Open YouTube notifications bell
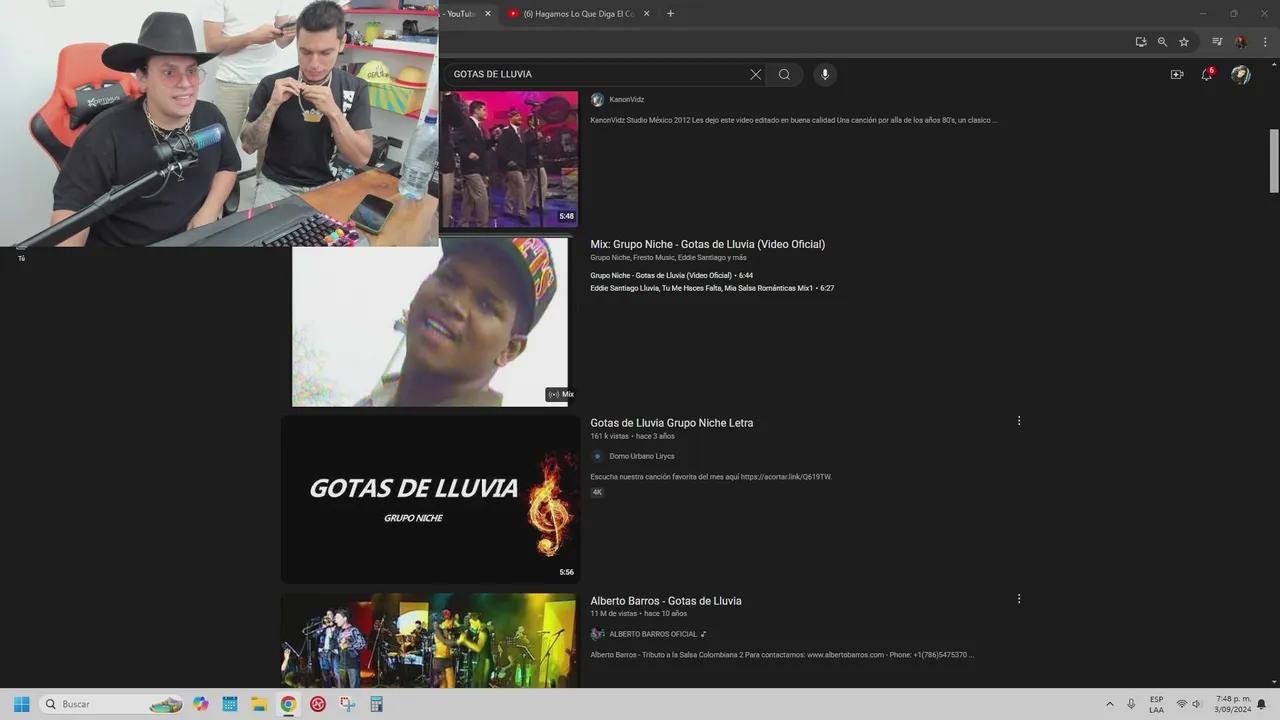 point(1206,74)
